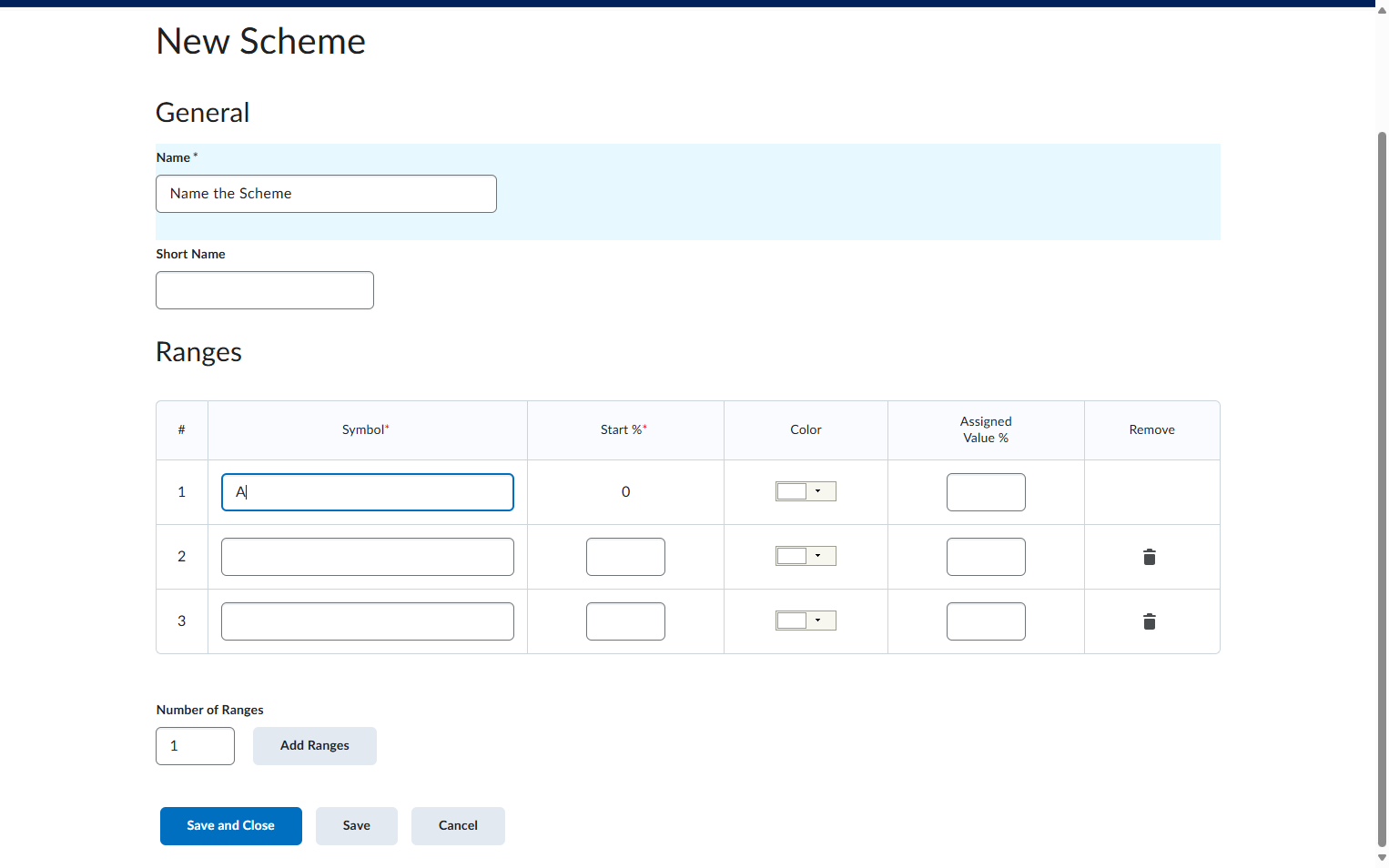The image size is (1389, 868).
Task: Click Add Ranges button
Action: pos(315,746)
